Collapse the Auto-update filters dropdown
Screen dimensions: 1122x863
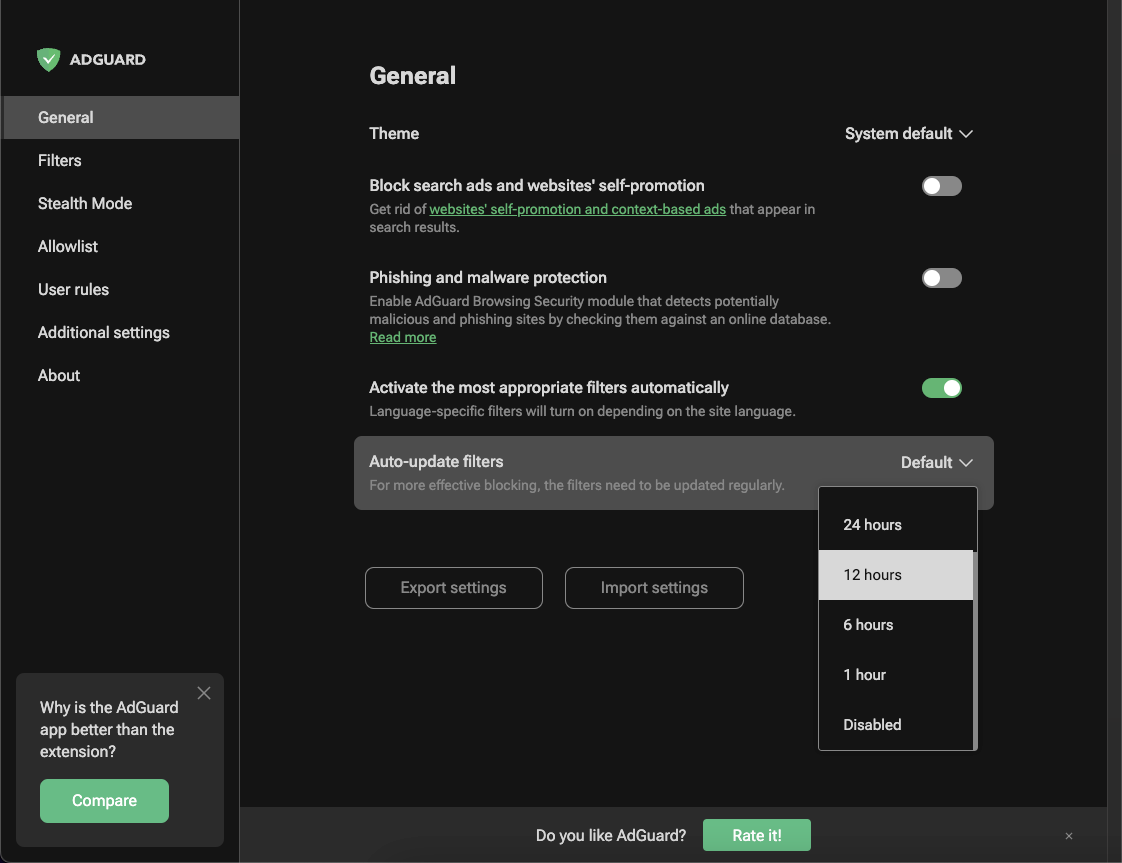pos(935,462)
